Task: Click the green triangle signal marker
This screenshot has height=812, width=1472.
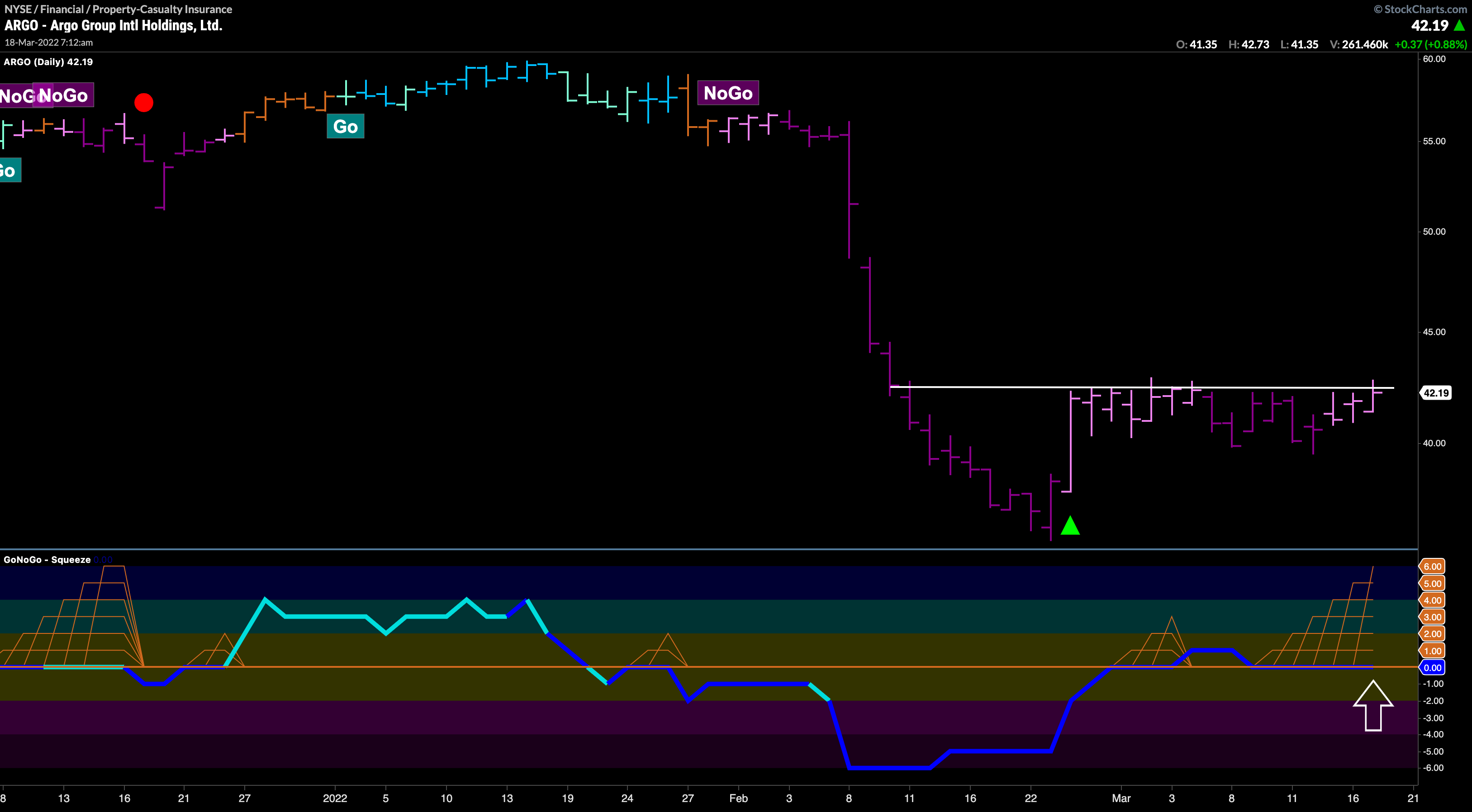Action: point(1070,525)
